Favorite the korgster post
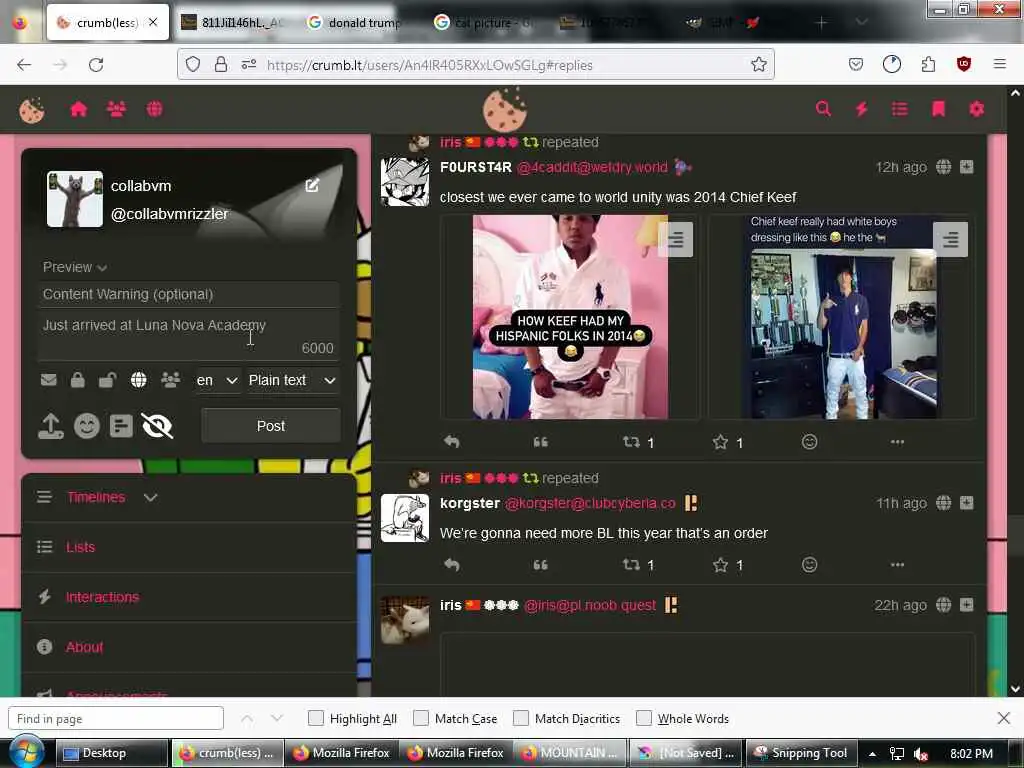This screenshot has height=768, width=1024. pos(720,565)
